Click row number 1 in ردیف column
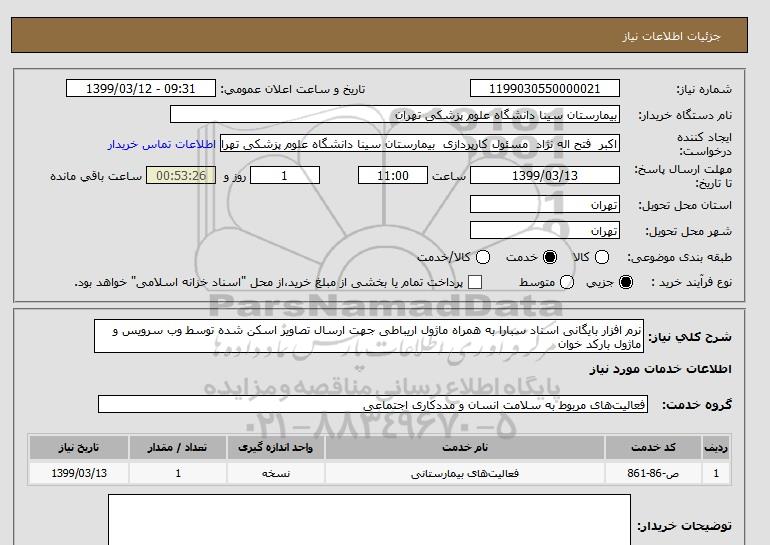 click(x=716, y=473)
